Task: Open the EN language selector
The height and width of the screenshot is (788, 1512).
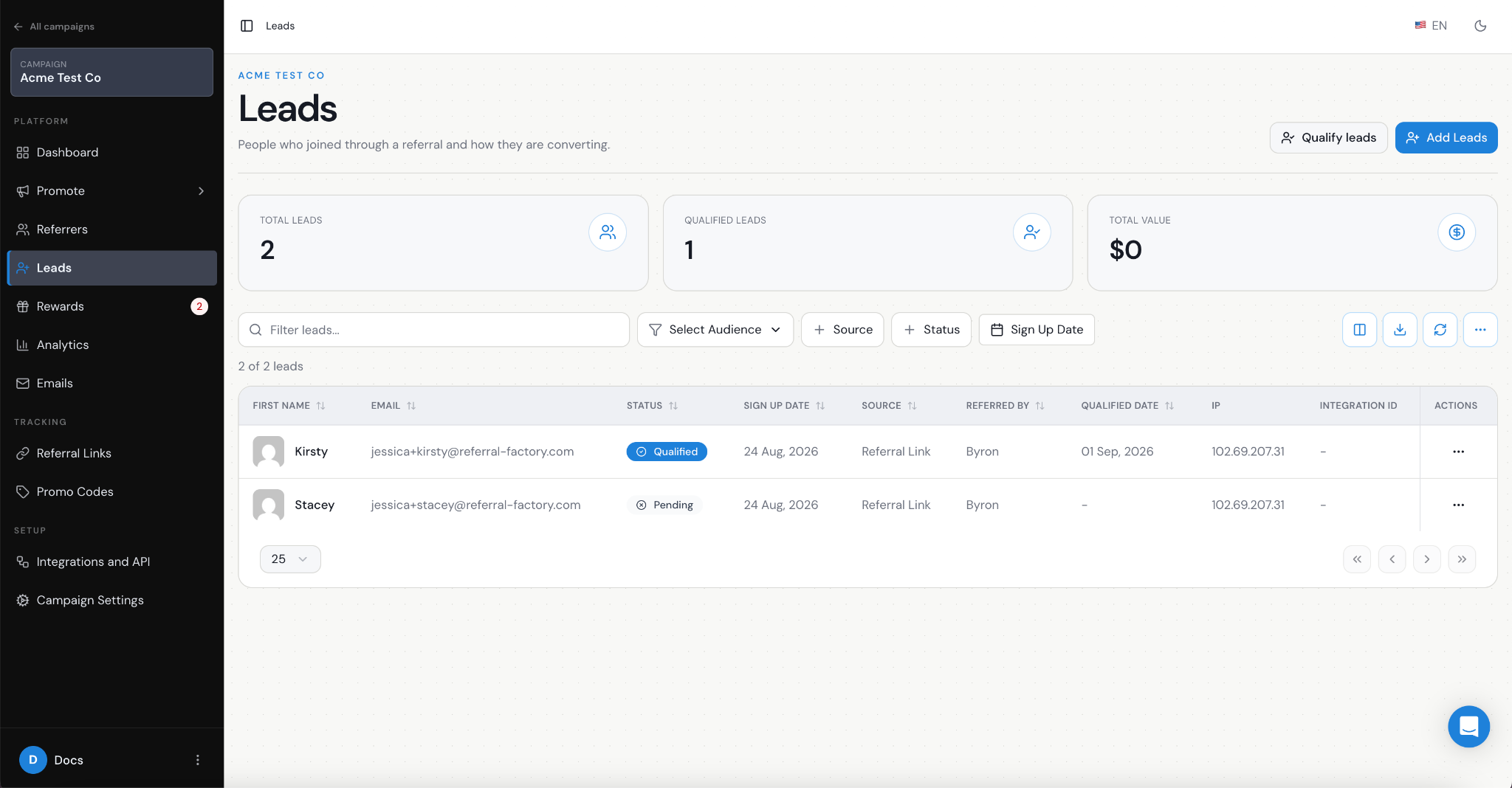Action: click(x=1431, y=26)
